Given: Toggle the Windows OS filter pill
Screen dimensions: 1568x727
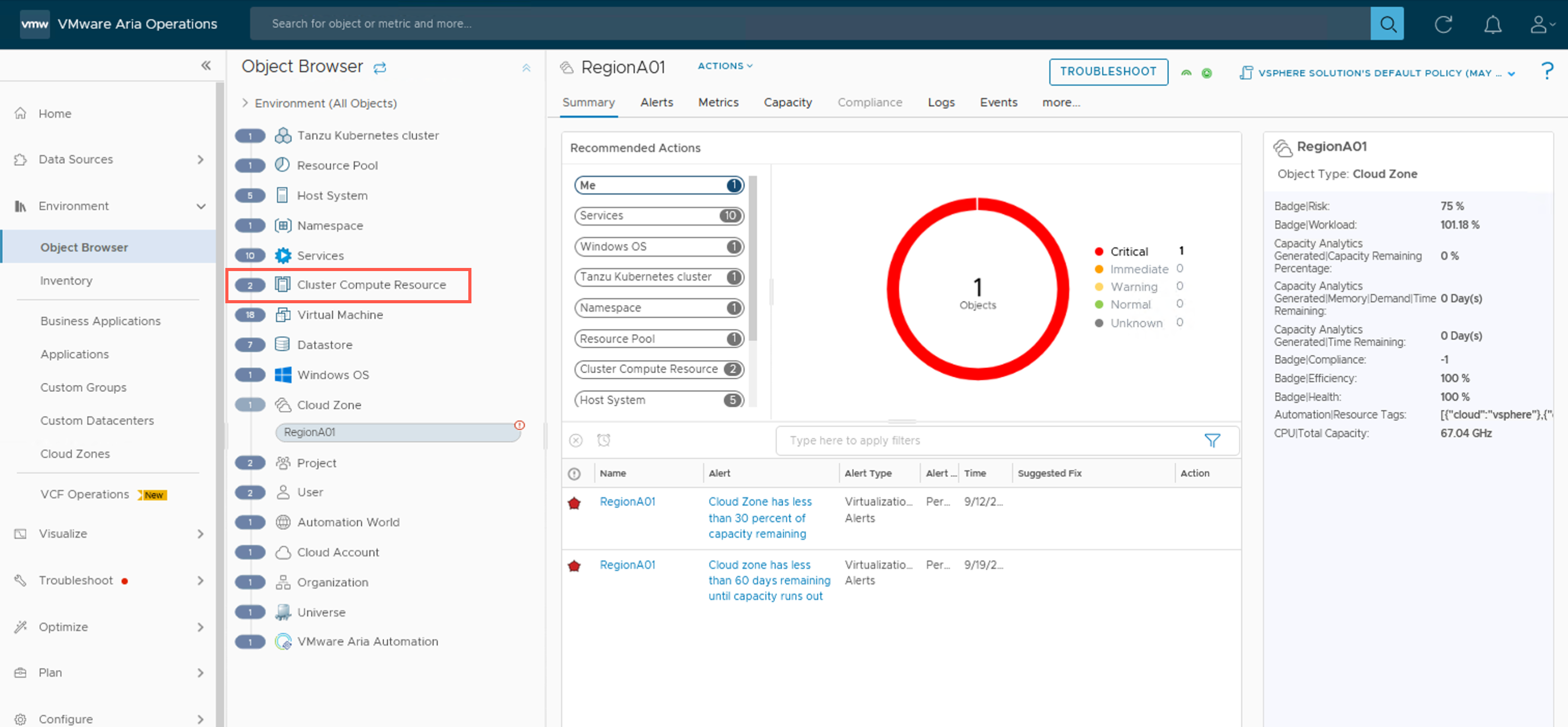Looking at the screenshot, I should [x=658, y=247].
